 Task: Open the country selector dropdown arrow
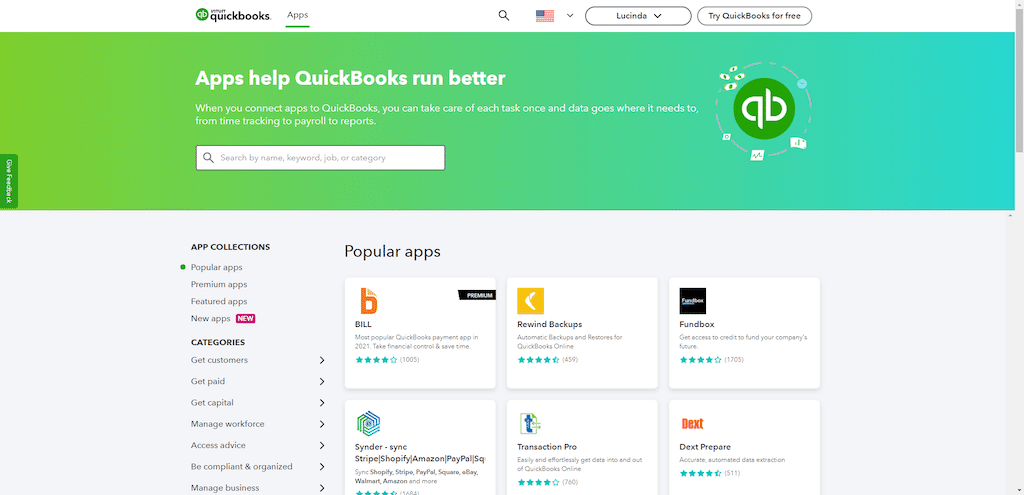pos(570,16)
